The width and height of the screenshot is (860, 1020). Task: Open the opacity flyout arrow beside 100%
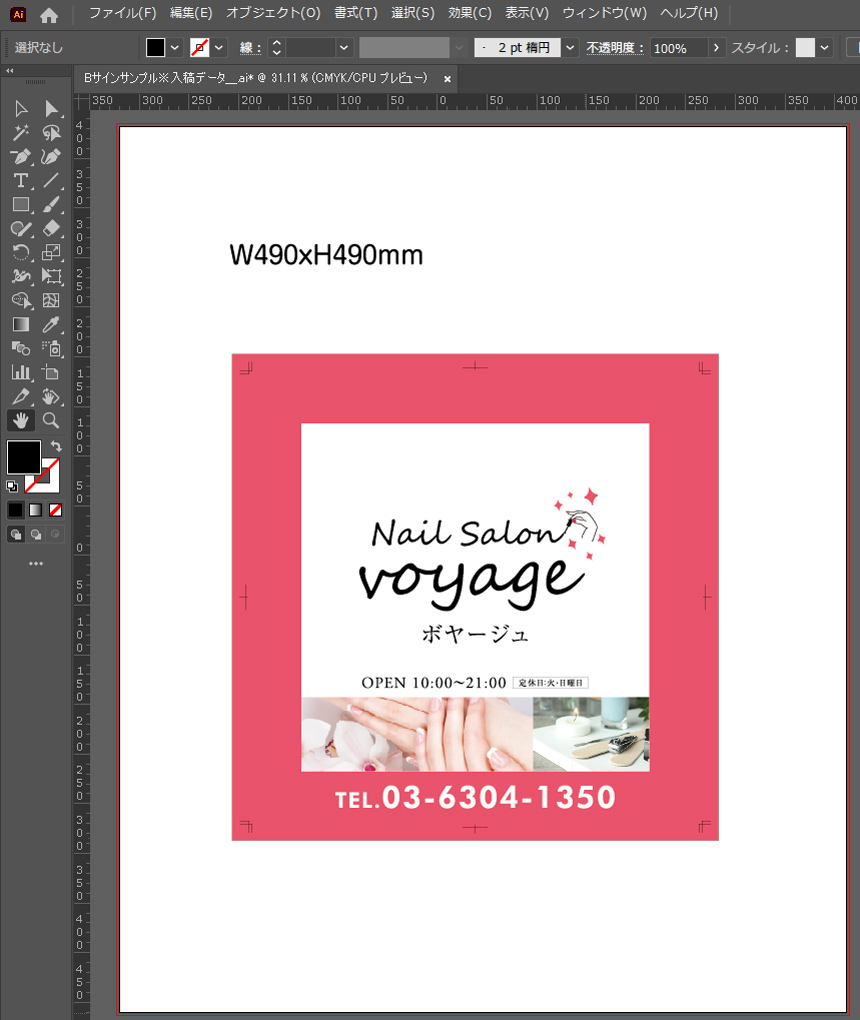coord(716,48)
